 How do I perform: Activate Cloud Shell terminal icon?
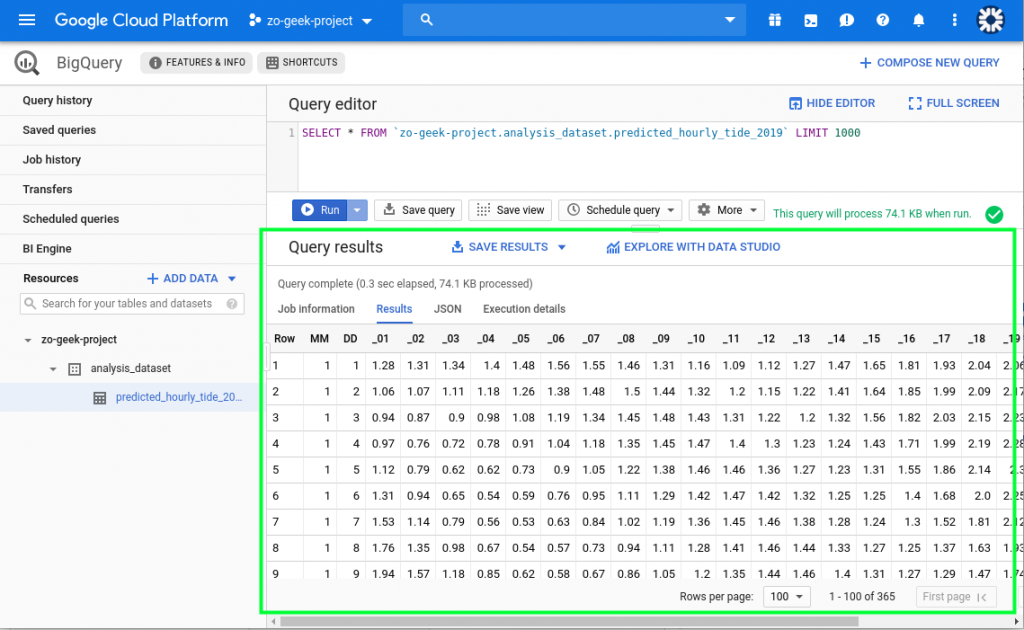click(x=810, y=20)
